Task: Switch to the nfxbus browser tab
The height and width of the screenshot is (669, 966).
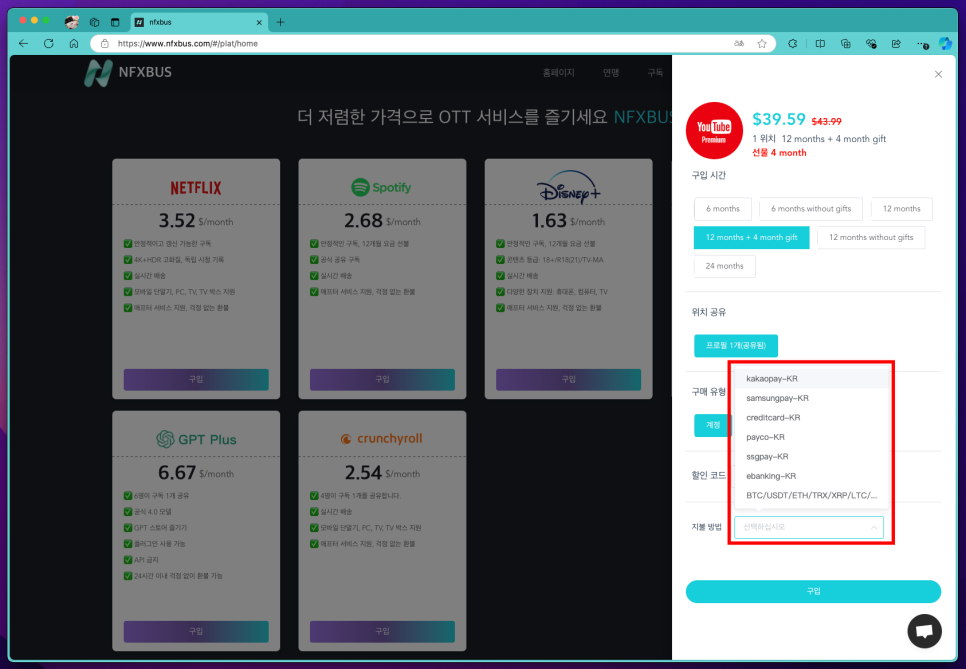Action: point(199,22)
